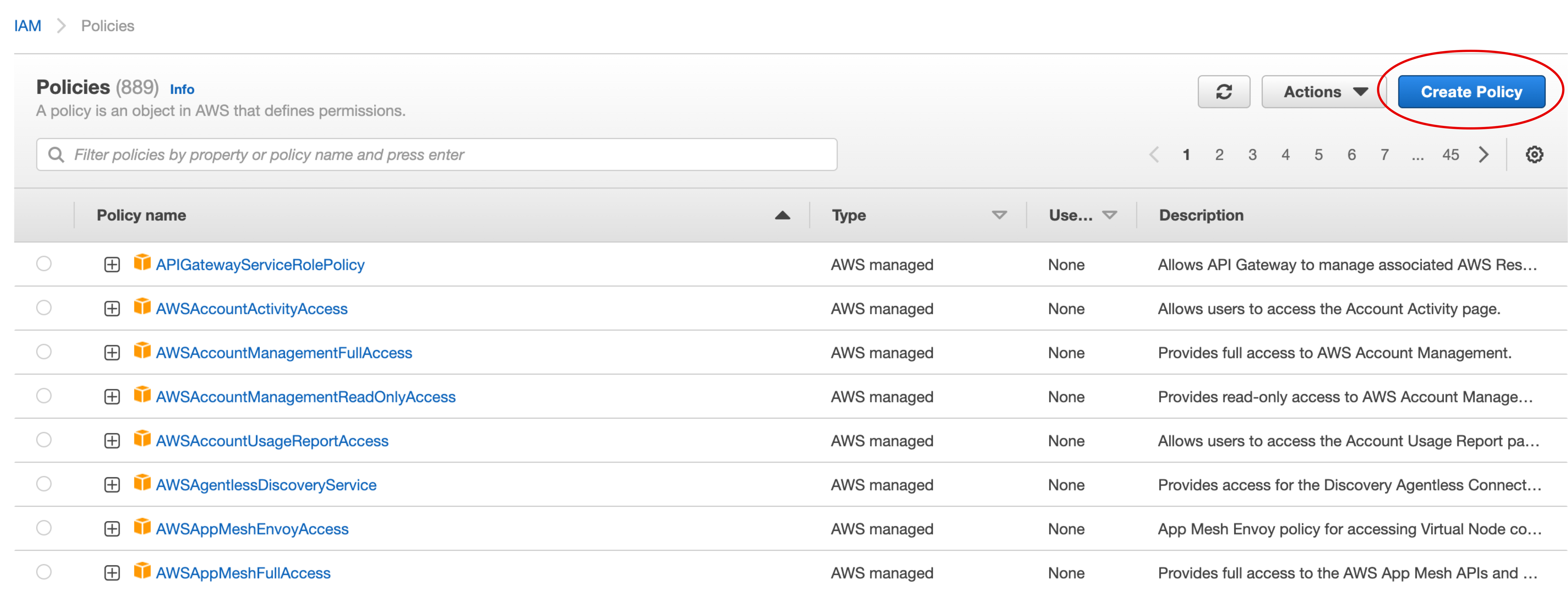Click the previous page left chevron
Image resolution: width=1568 pixels, height=592 pixels.
1154,155
